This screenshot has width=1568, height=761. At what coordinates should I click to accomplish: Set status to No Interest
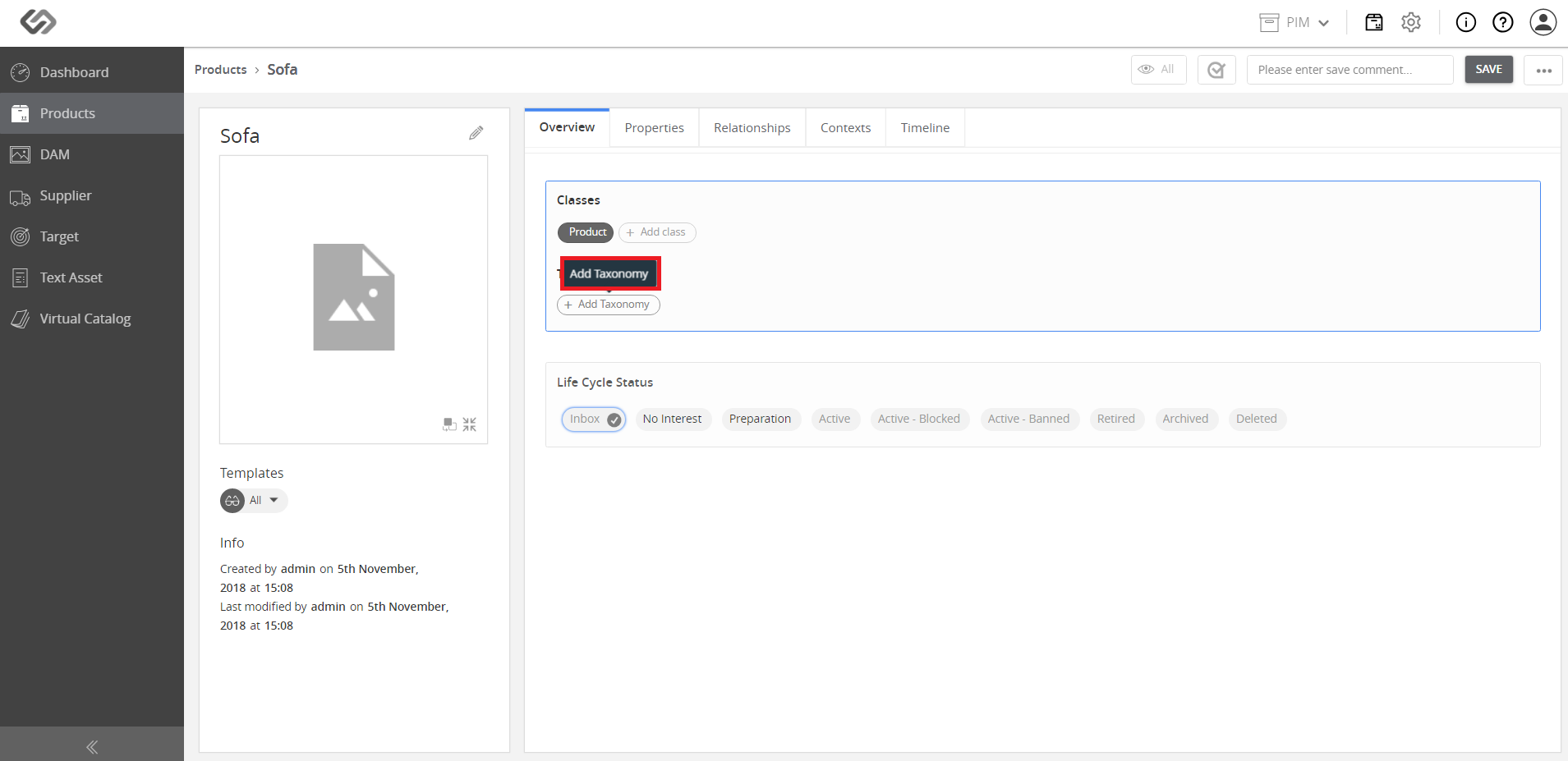(x=672, y=419)
